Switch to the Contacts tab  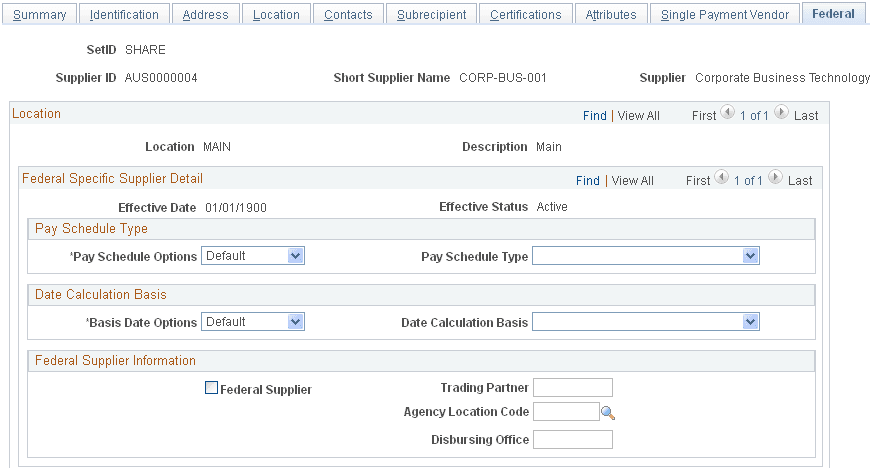pos(348,14)
